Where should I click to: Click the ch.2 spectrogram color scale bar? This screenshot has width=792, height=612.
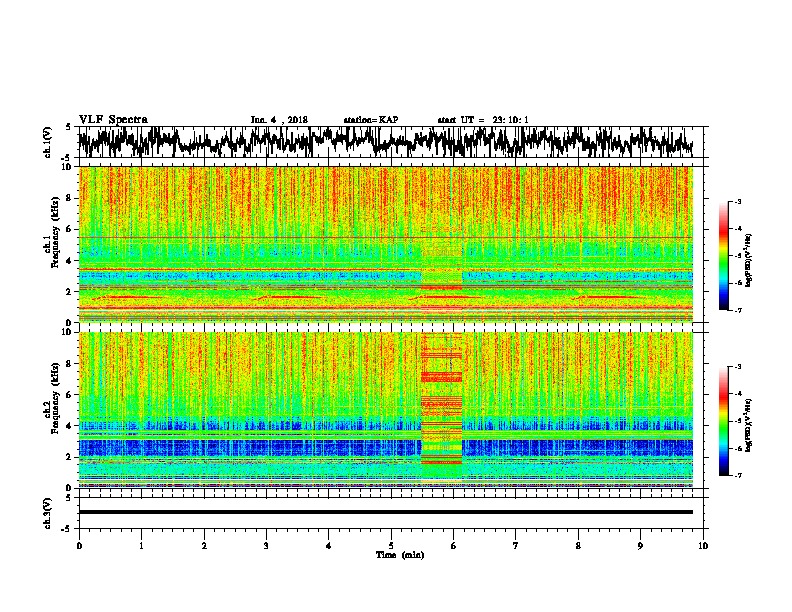724,421
